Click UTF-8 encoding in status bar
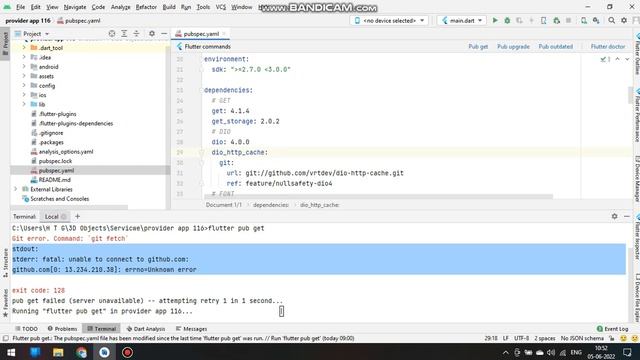This screenshot has width=640, height=360. click(521, 338)
